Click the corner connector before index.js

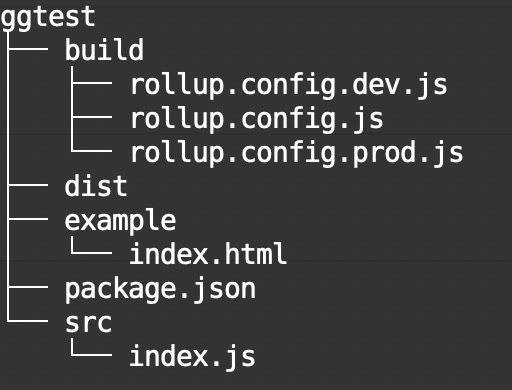(x=91, y=347)
